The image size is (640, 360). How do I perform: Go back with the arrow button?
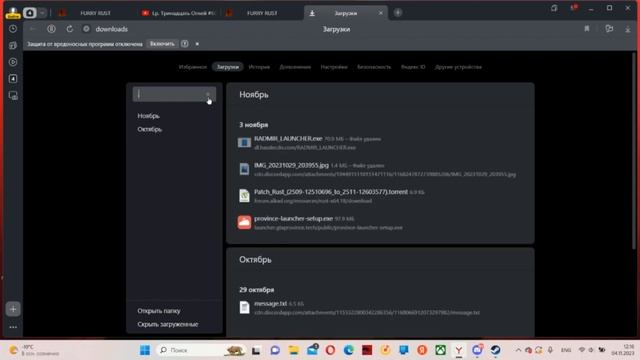33,29
